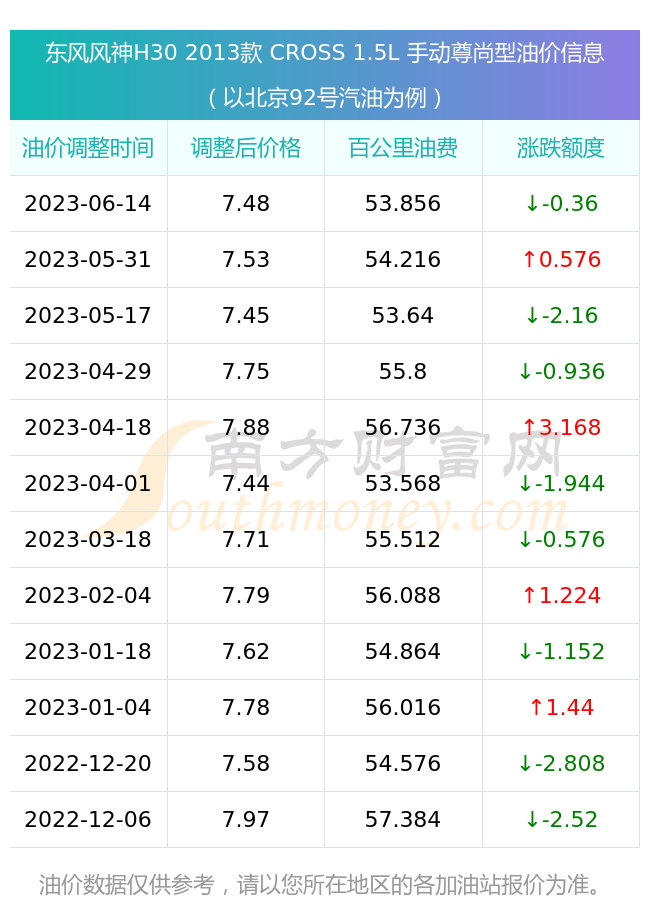Click the -2.16 decrease indicator
The width and height of the screenshot is (650, 911).
[561, 315]
